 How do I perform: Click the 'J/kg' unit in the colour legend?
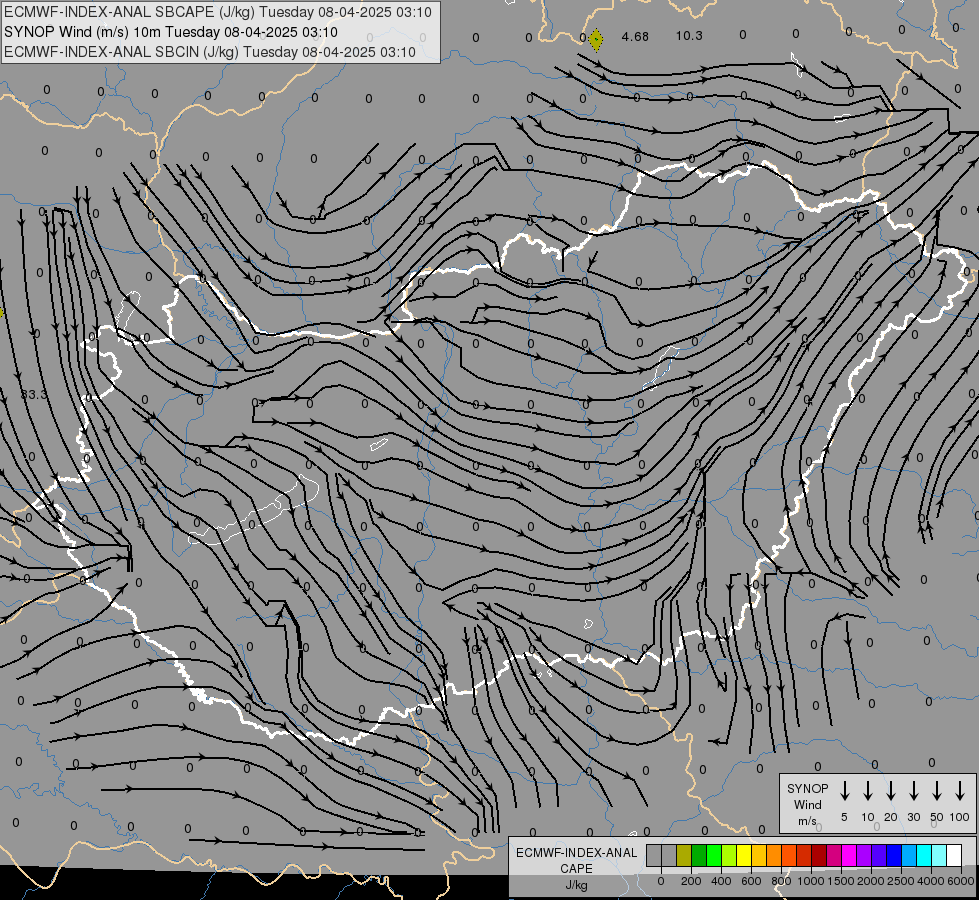coord(576,885)
